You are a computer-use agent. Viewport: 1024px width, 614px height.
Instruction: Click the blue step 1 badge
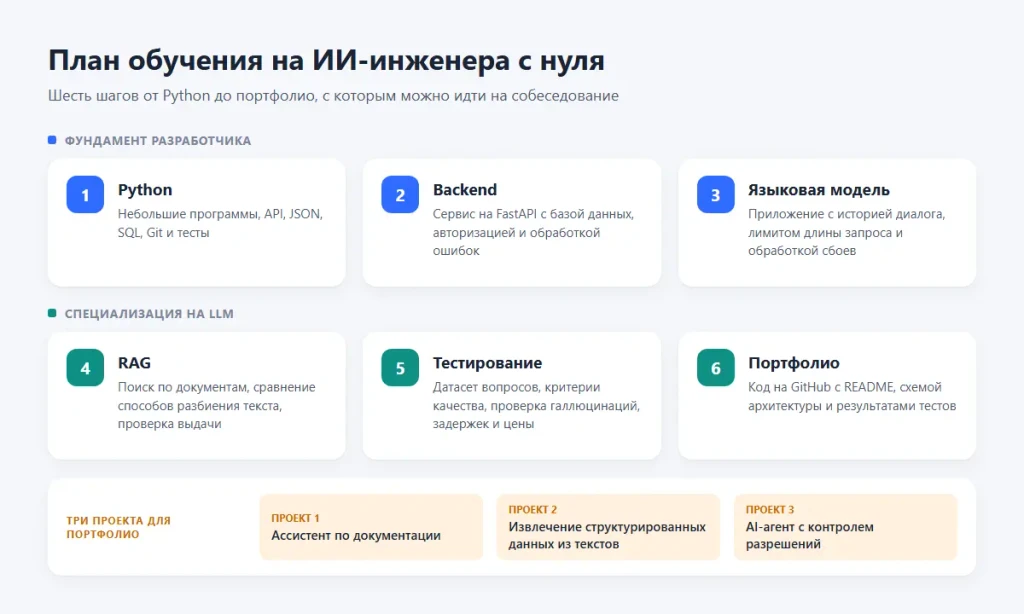click(x=85, y=195)
